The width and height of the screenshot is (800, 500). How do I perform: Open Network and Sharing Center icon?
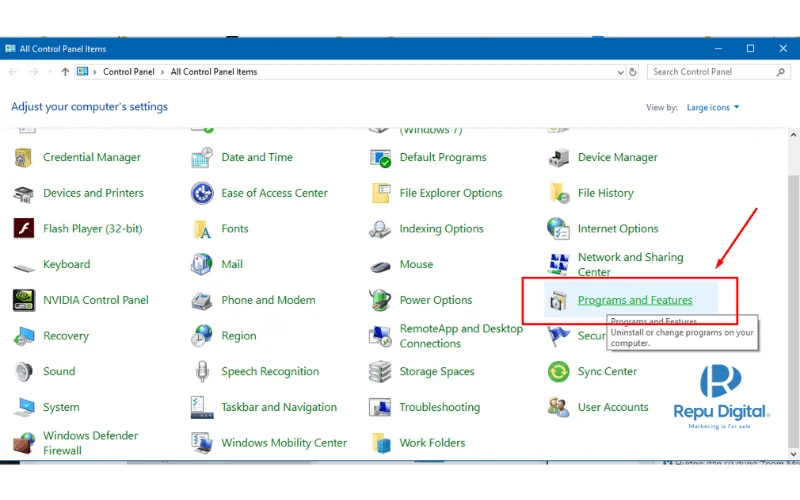[x=559, y=264]
